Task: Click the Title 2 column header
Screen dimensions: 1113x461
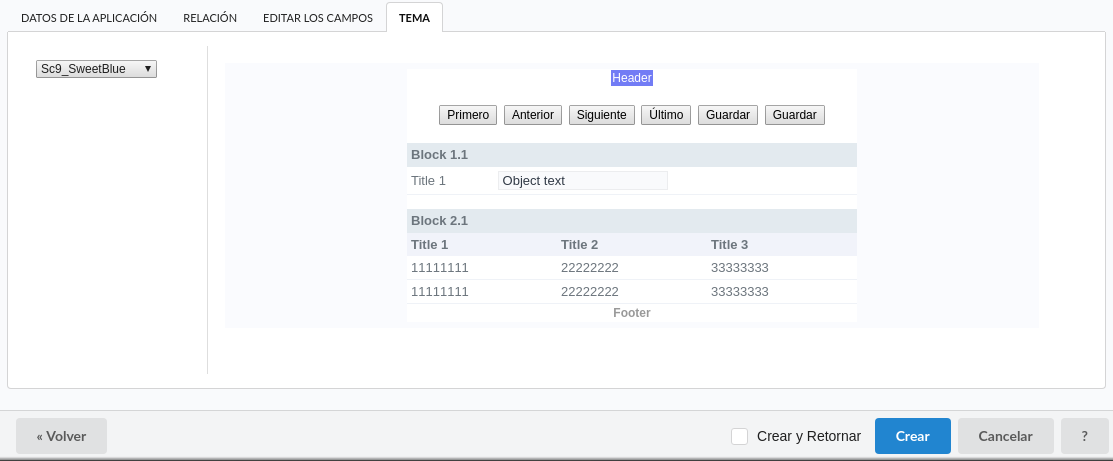Action: [x=579, y=245]
